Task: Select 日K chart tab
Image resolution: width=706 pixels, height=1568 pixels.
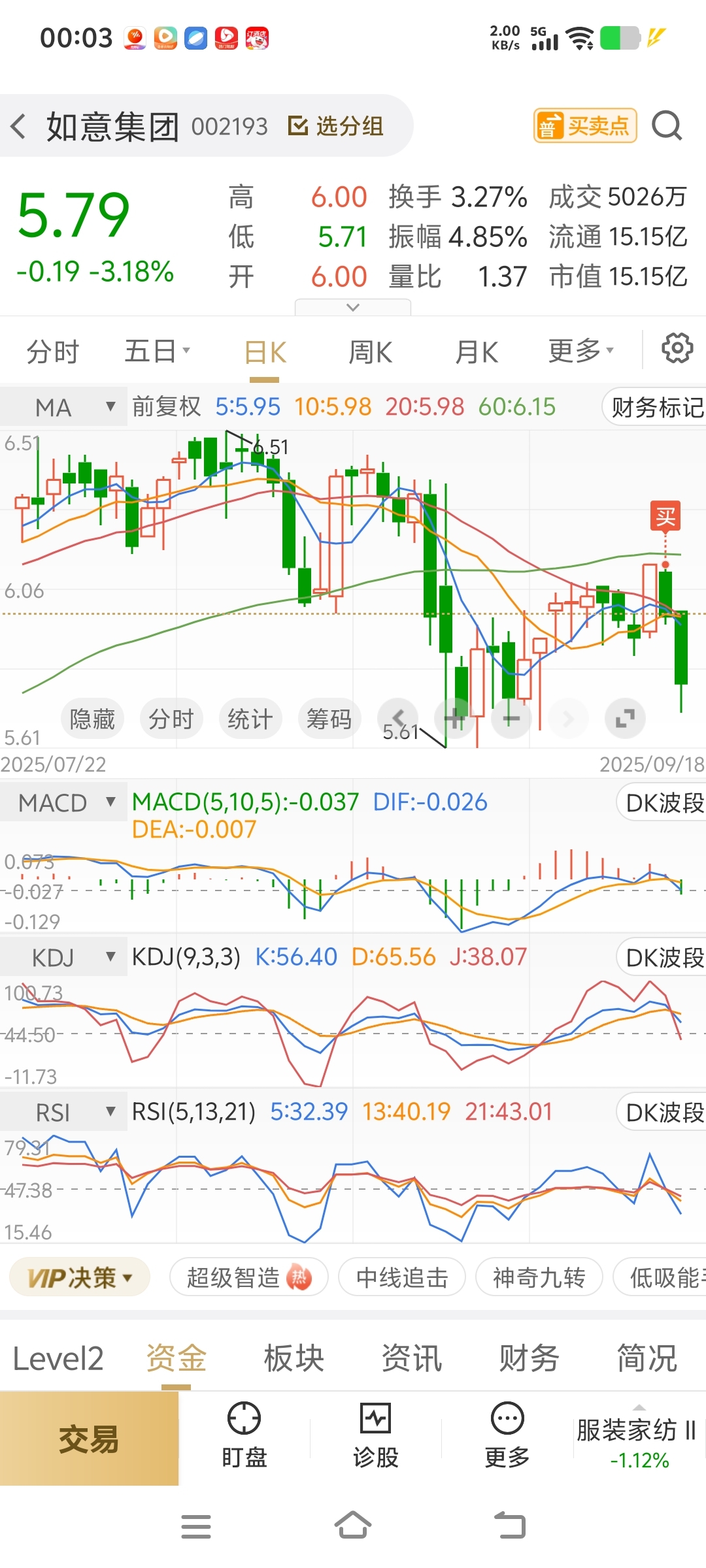Action: click(265, 352)
